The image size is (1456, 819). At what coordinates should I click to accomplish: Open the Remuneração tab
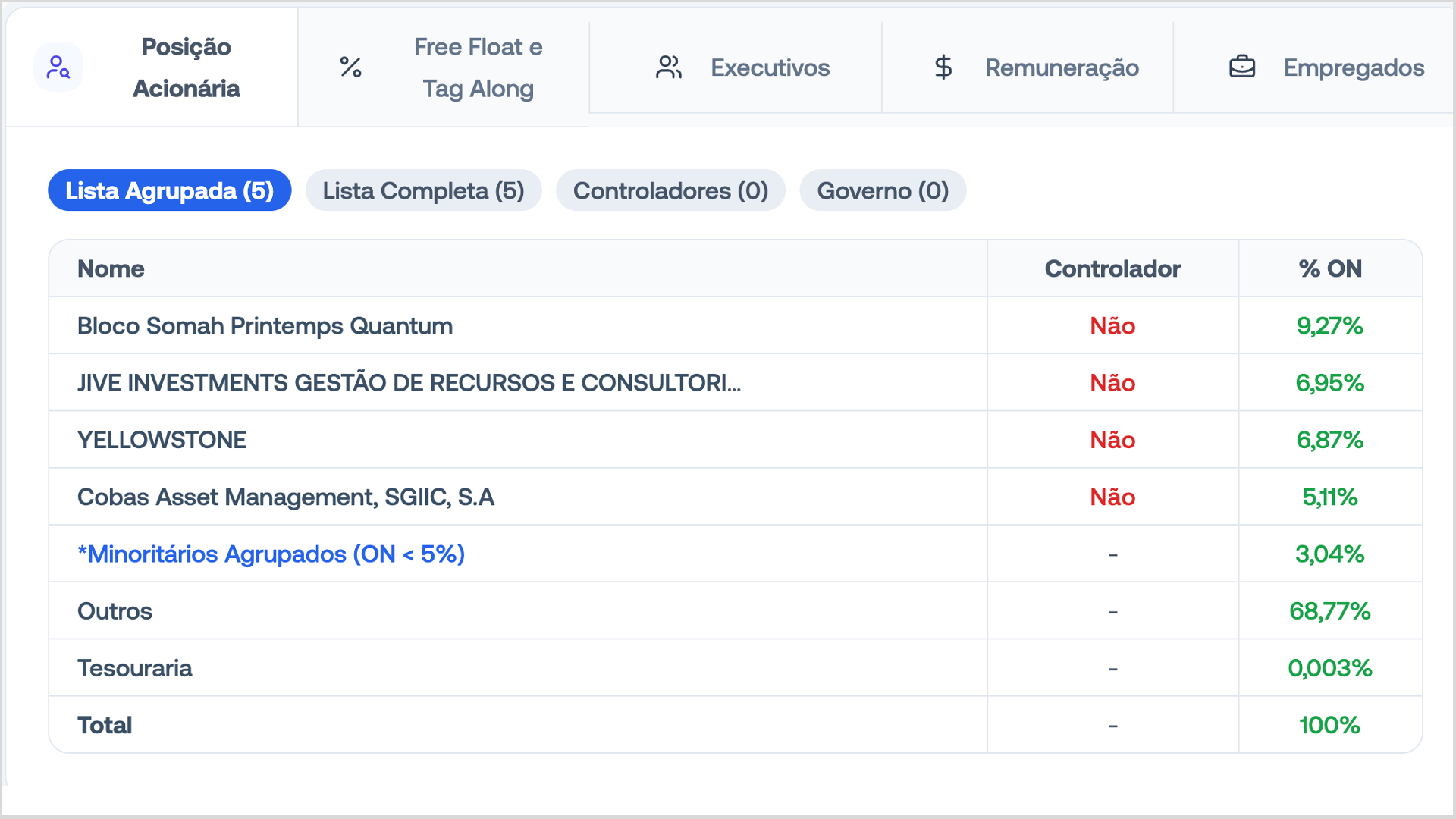coord(1028,67)
